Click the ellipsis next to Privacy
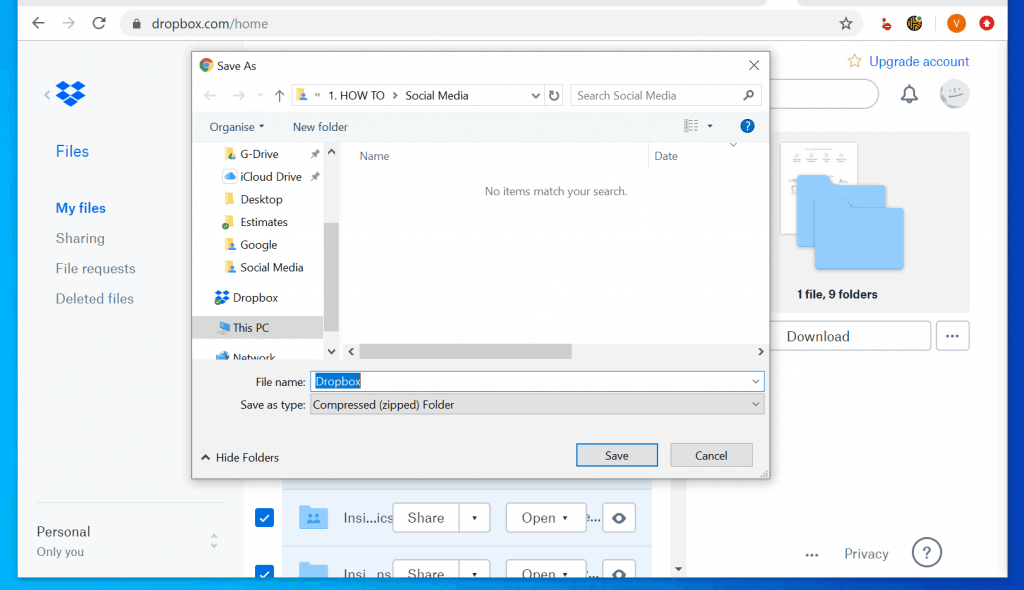Image resolution: width=1024 pixels, height=590 pixels. [x=812, y=555]
